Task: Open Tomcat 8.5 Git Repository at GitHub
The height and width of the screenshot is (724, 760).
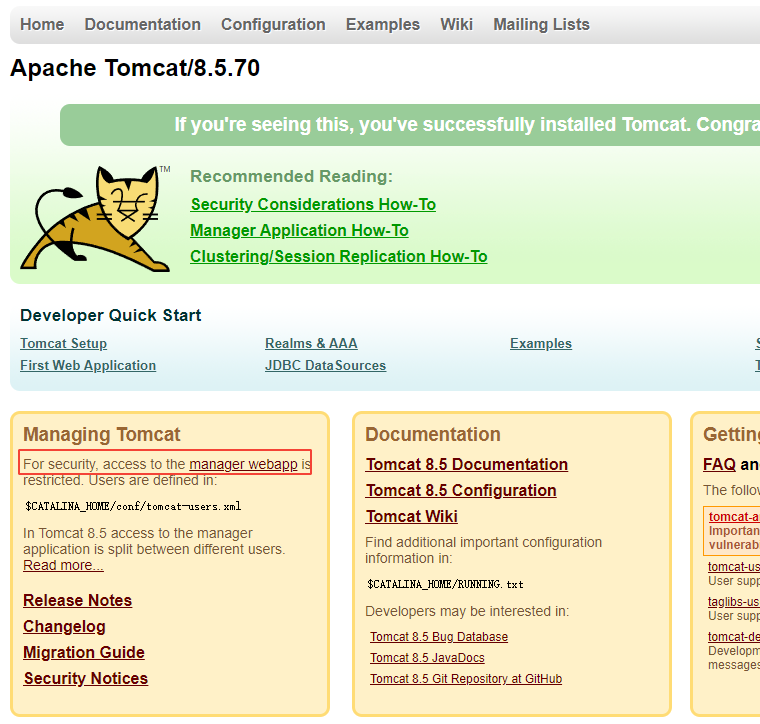Action: (466, 679)
